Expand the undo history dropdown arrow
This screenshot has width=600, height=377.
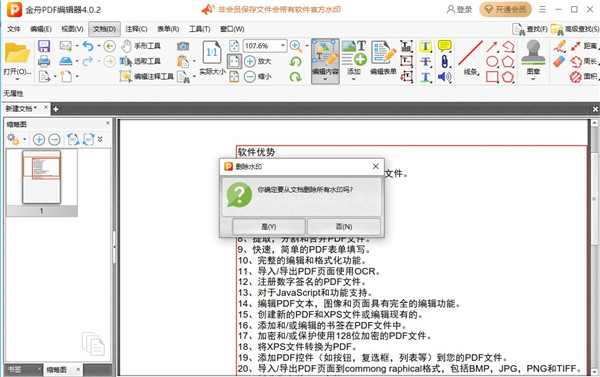[99, 46]
